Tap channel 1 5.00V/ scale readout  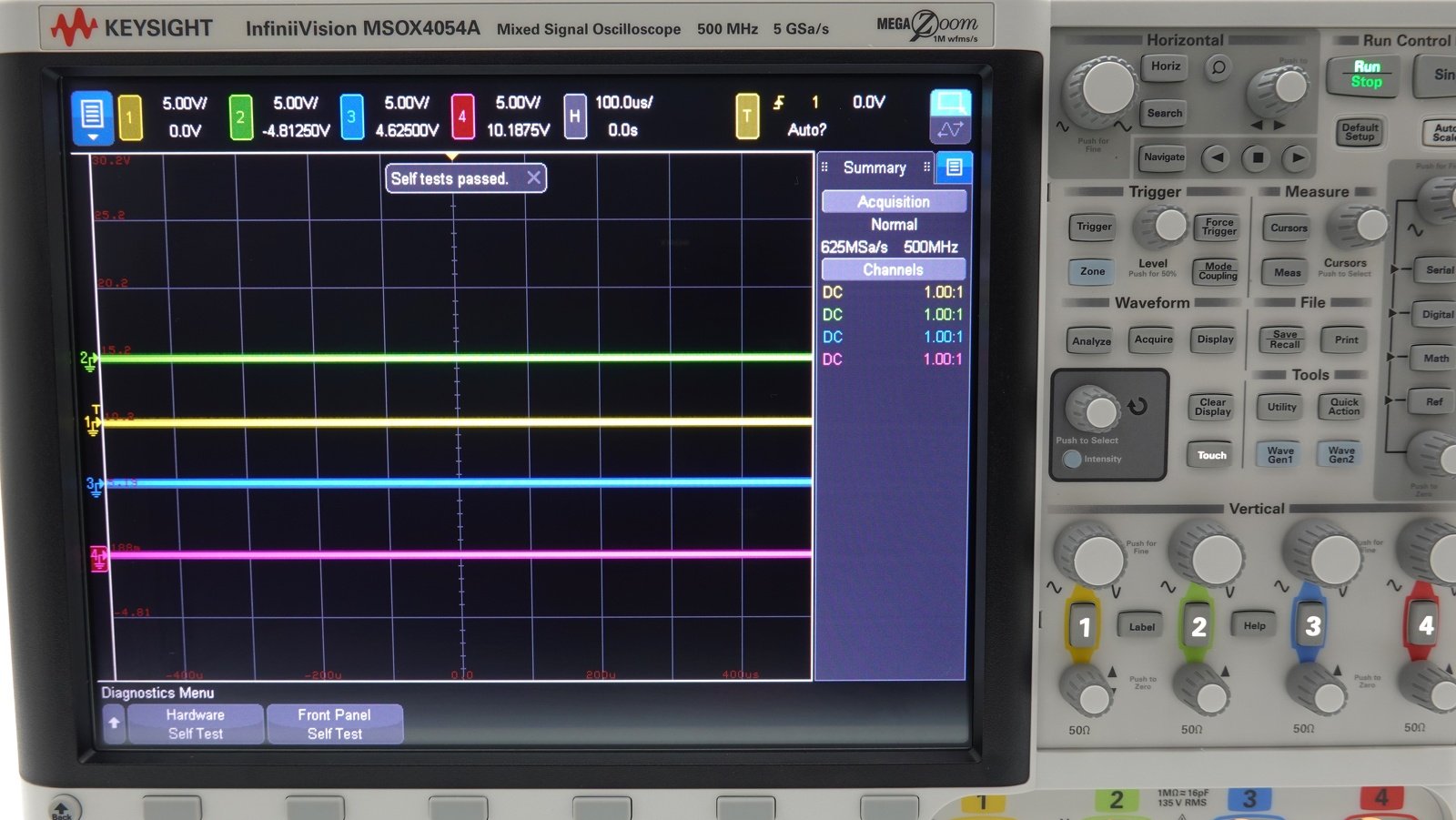click(x=185, y=103)
